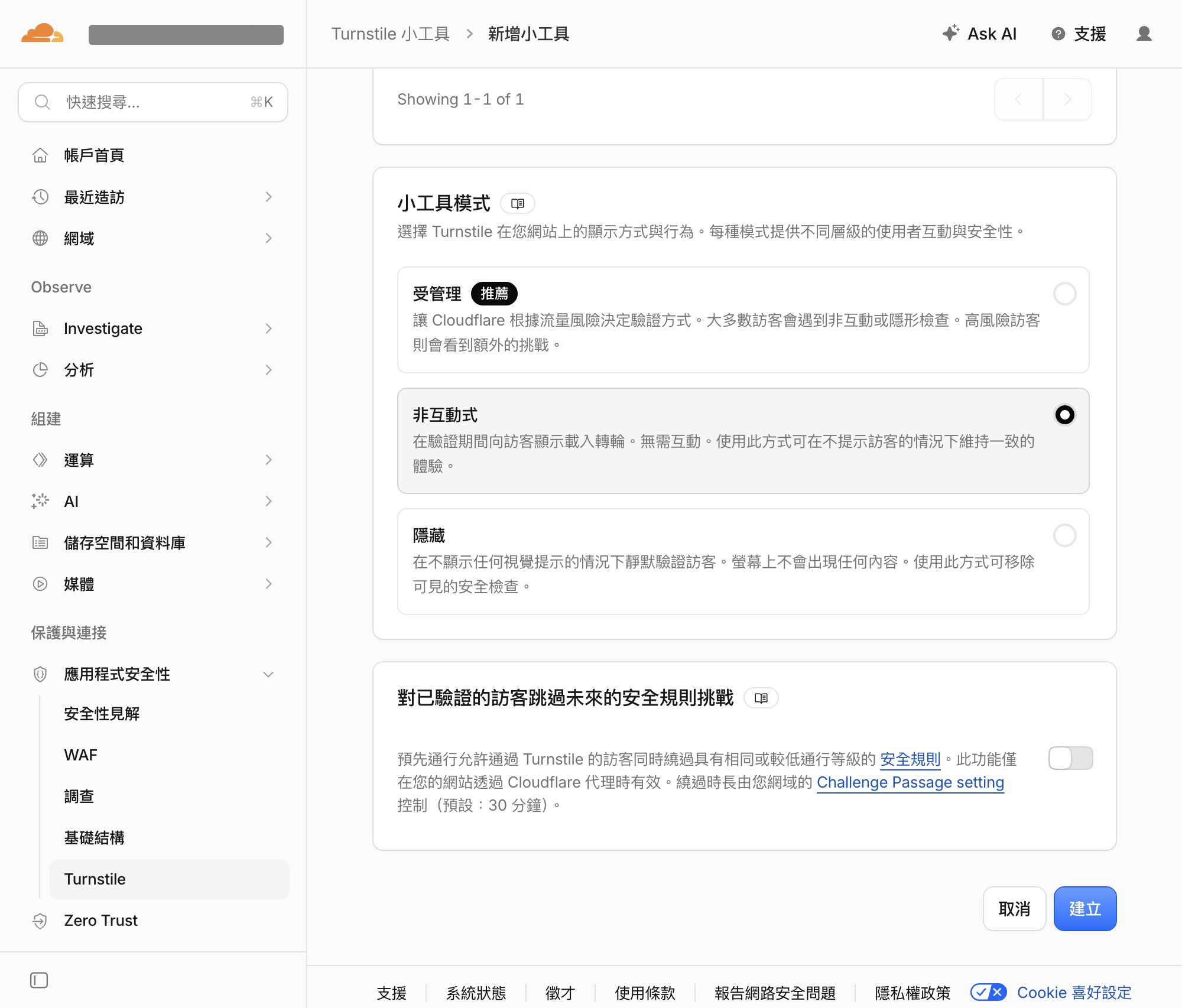Click the quick search magnifier icon
The height and width of the screenshot is (1008, 1182).
coord(42,102)
